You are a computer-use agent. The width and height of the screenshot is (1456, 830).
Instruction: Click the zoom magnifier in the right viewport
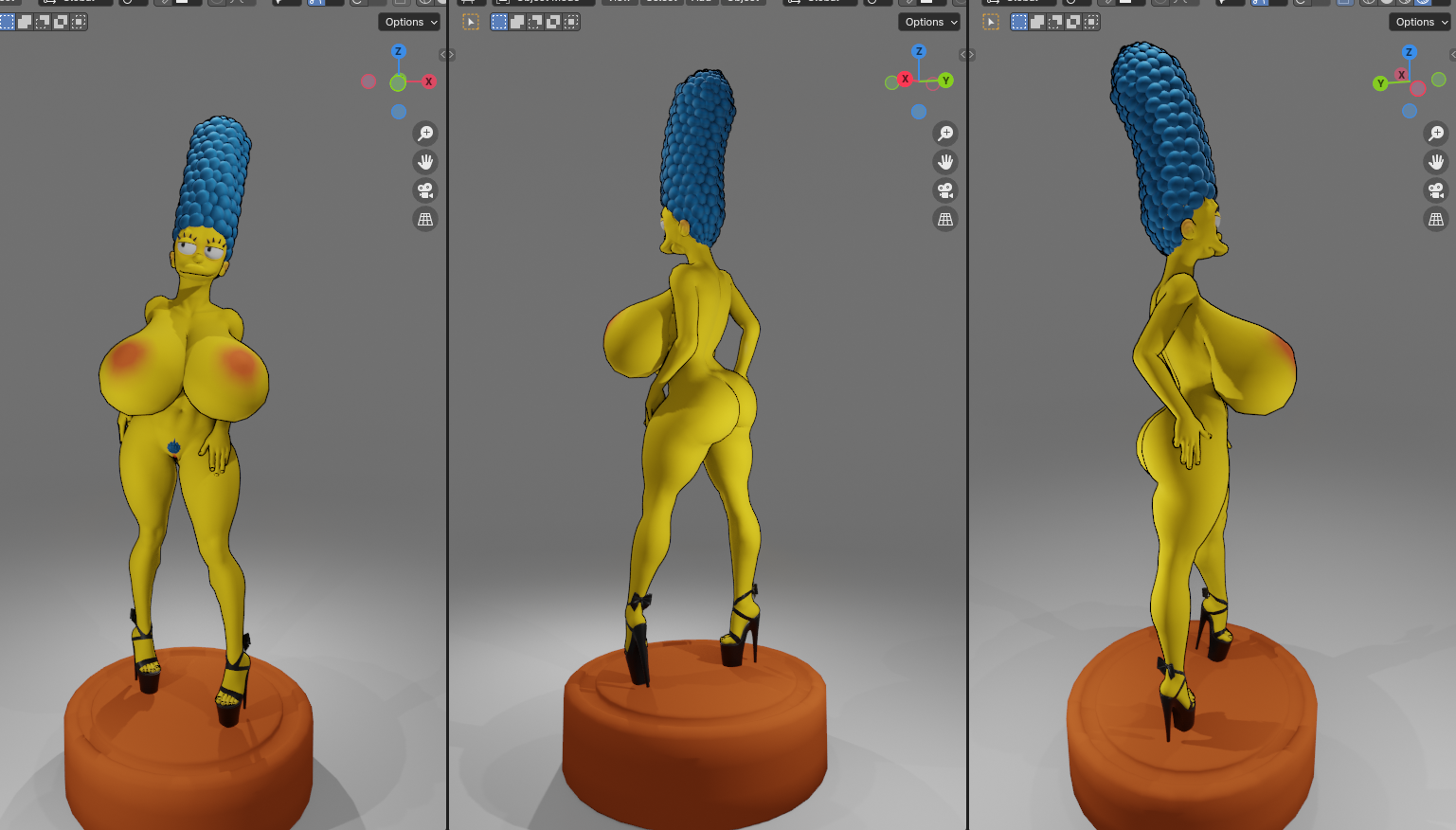coord(1436,134)
